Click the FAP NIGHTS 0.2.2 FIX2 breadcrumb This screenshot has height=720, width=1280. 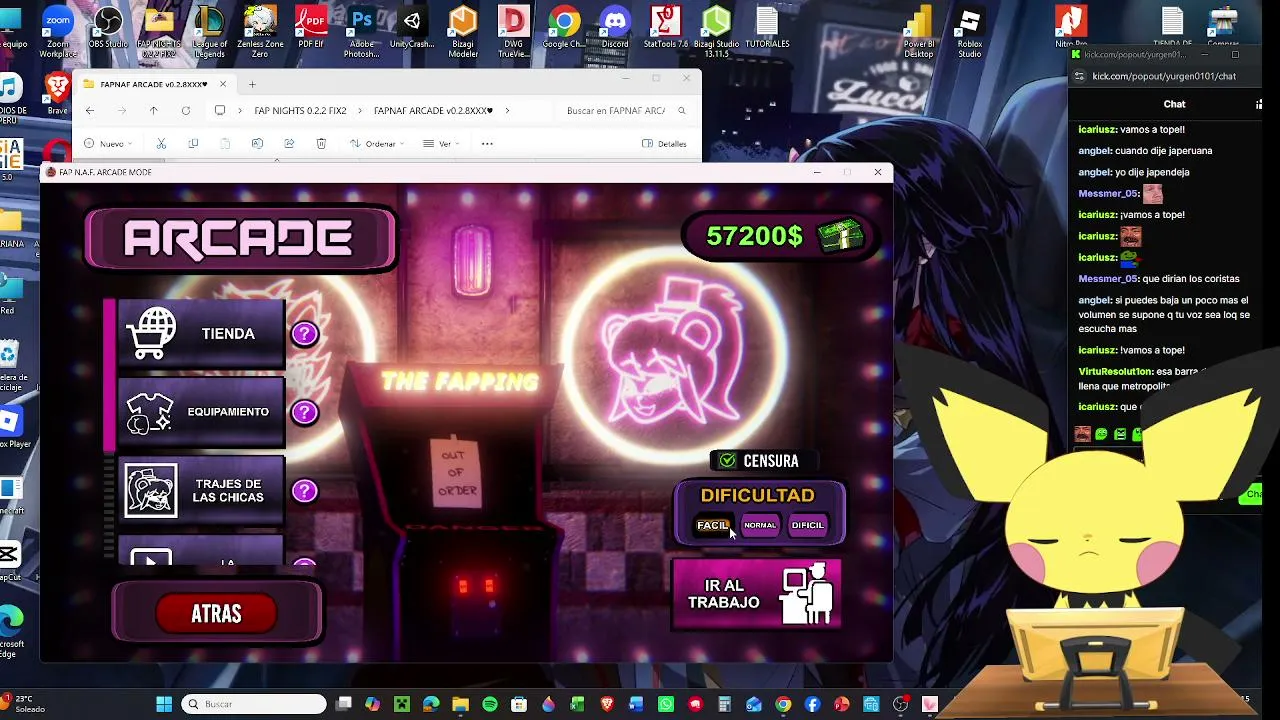[300, 111]
